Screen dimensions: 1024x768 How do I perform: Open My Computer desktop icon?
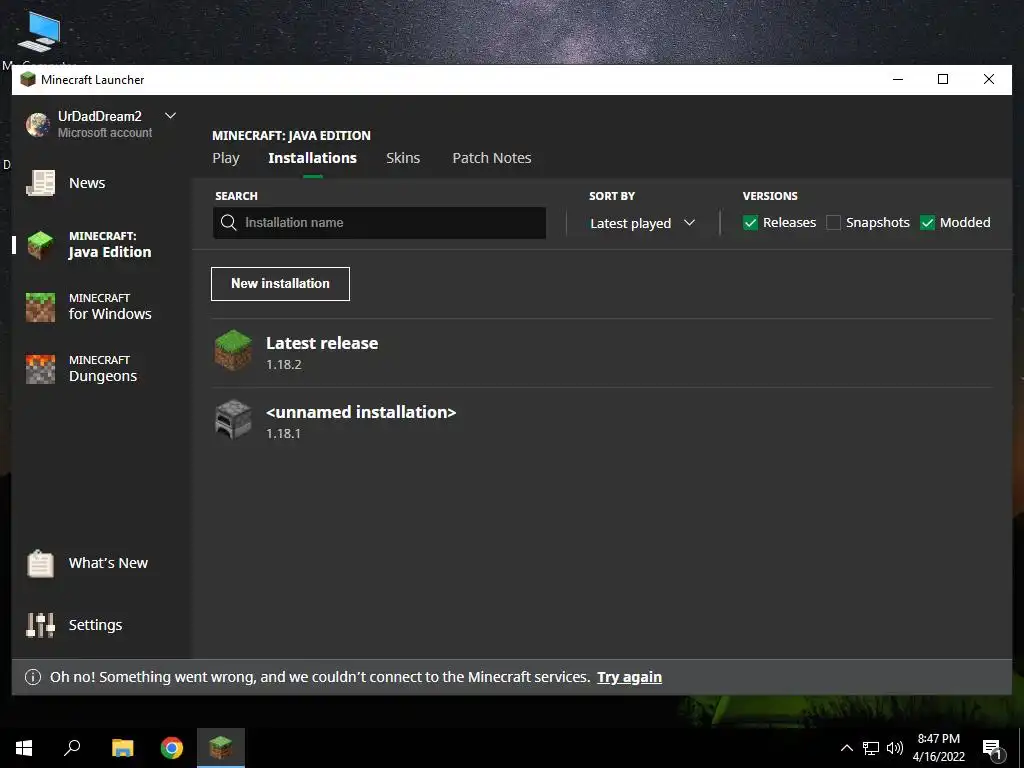tap(39, 31)
